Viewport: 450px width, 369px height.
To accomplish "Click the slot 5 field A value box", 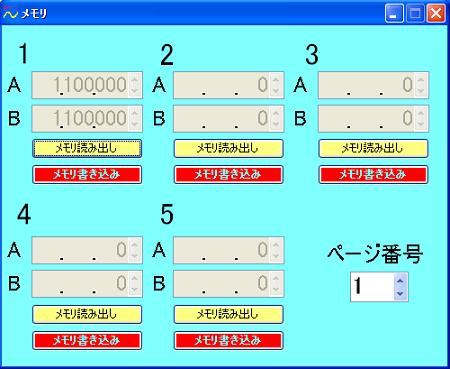I will (x=228, y=250).
